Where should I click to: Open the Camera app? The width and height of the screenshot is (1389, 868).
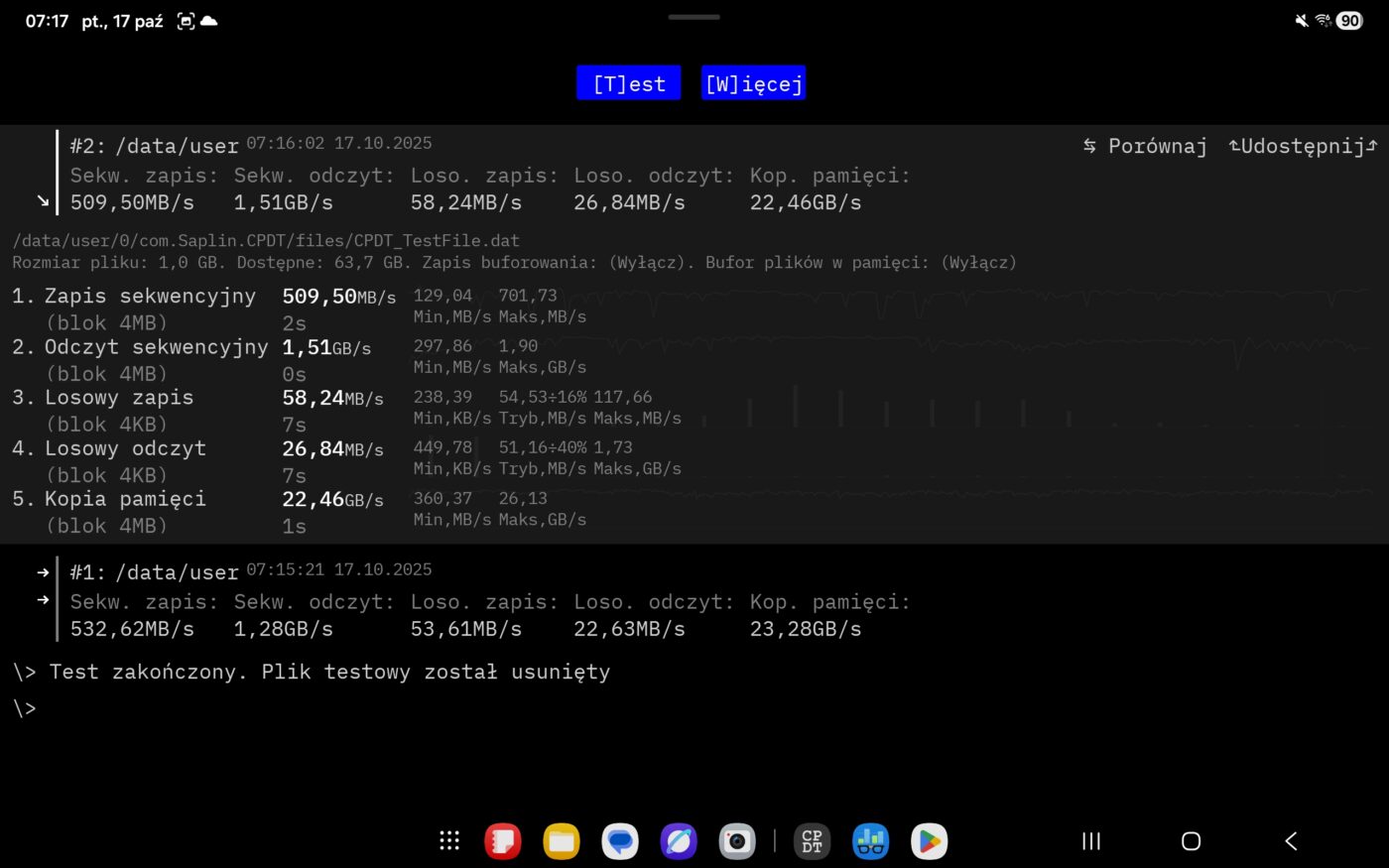737,841
